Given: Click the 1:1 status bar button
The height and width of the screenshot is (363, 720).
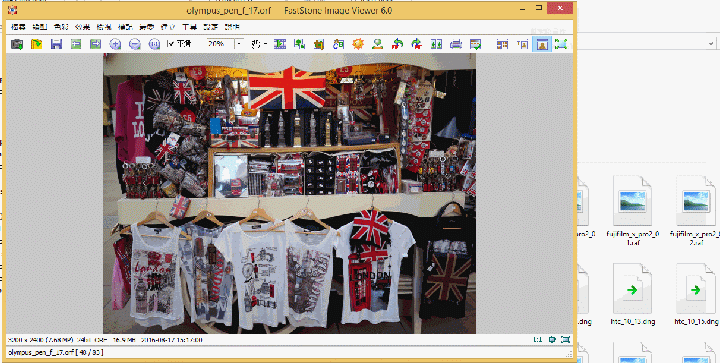Looking at the screenshot, I should point(538,340).
